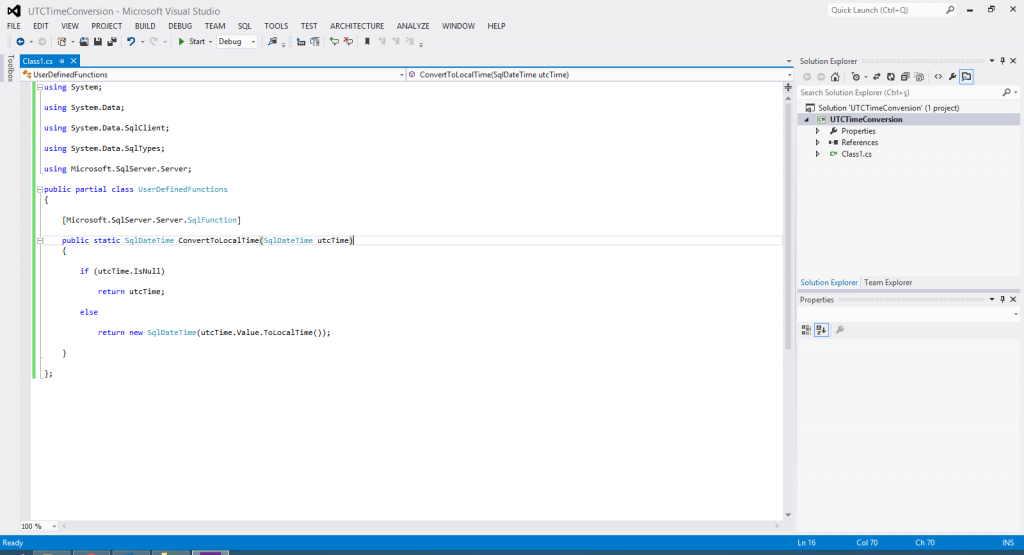Click the New Project toolbar icon
This screenshot has width=1024, height=555.
61,42
